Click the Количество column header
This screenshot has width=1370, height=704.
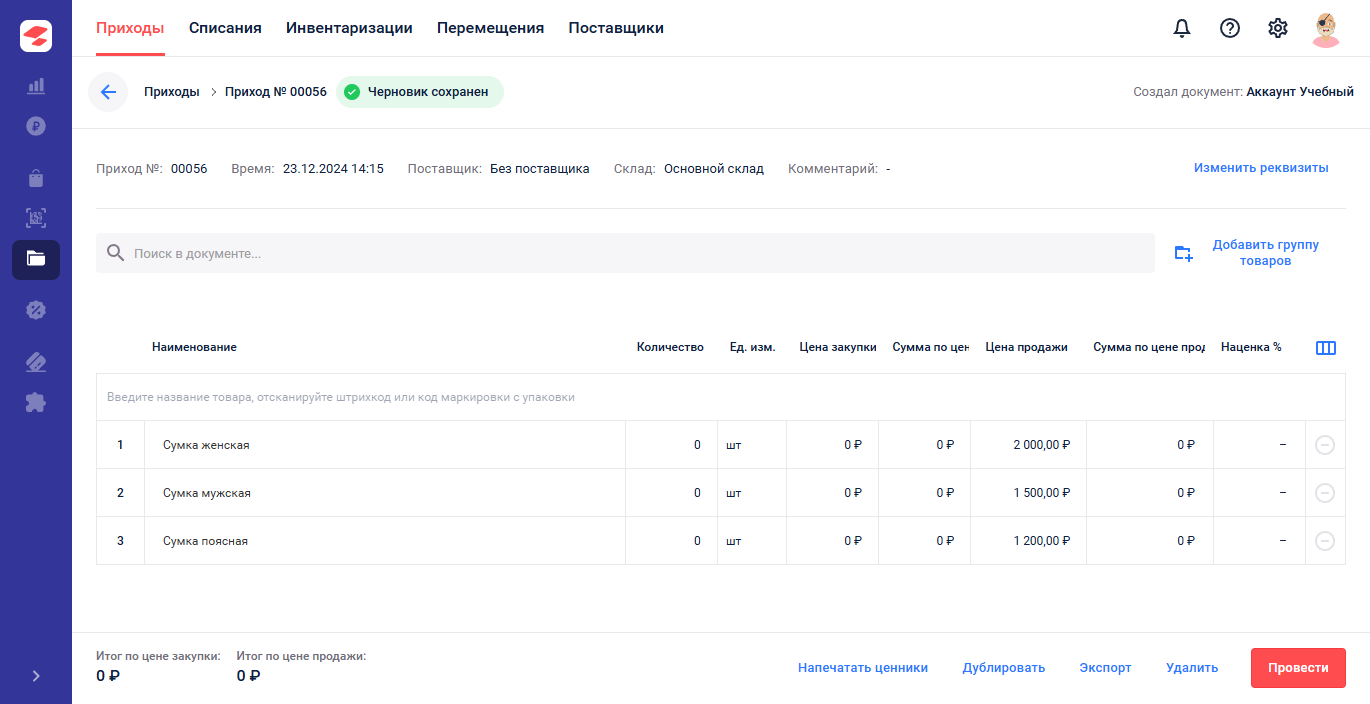point(670,347)
